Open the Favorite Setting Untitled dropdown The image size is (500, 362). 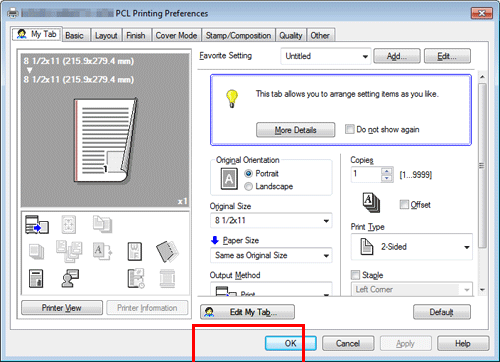326,56
